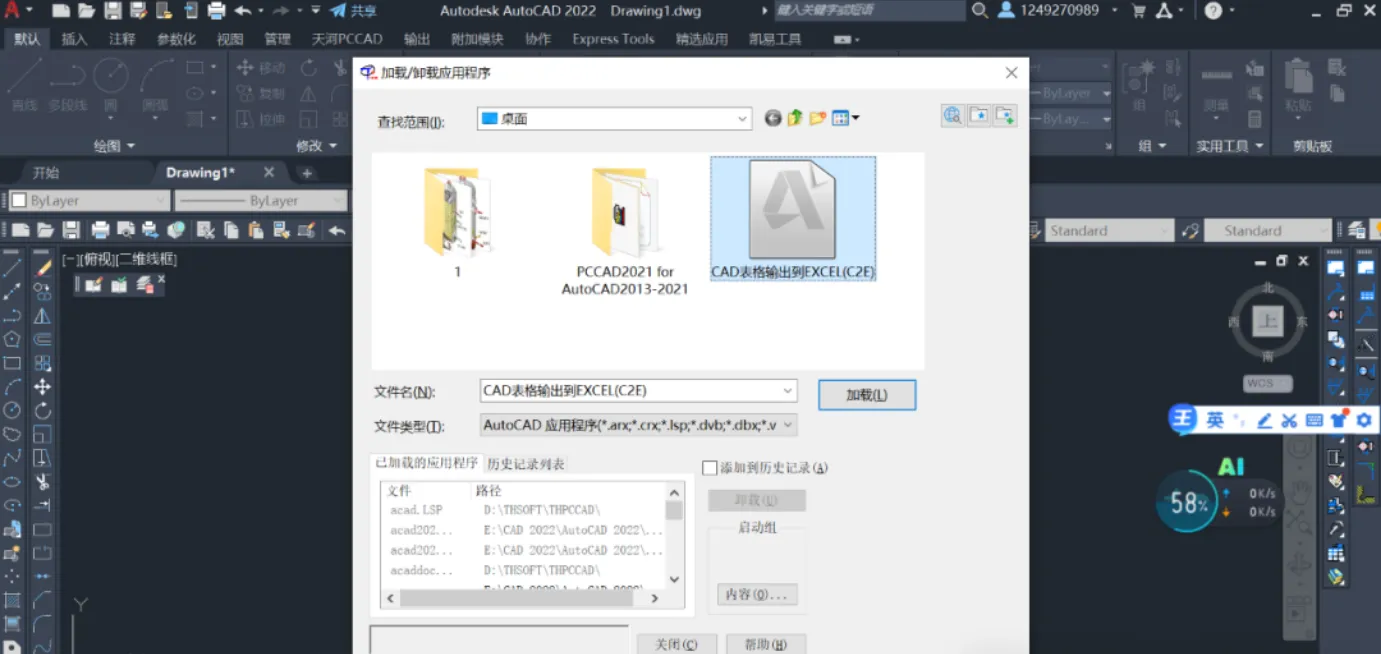The image size is (1381, 654).
Task: Click the AutoCAD application menu logo
Action: click(x=13, y=10)
